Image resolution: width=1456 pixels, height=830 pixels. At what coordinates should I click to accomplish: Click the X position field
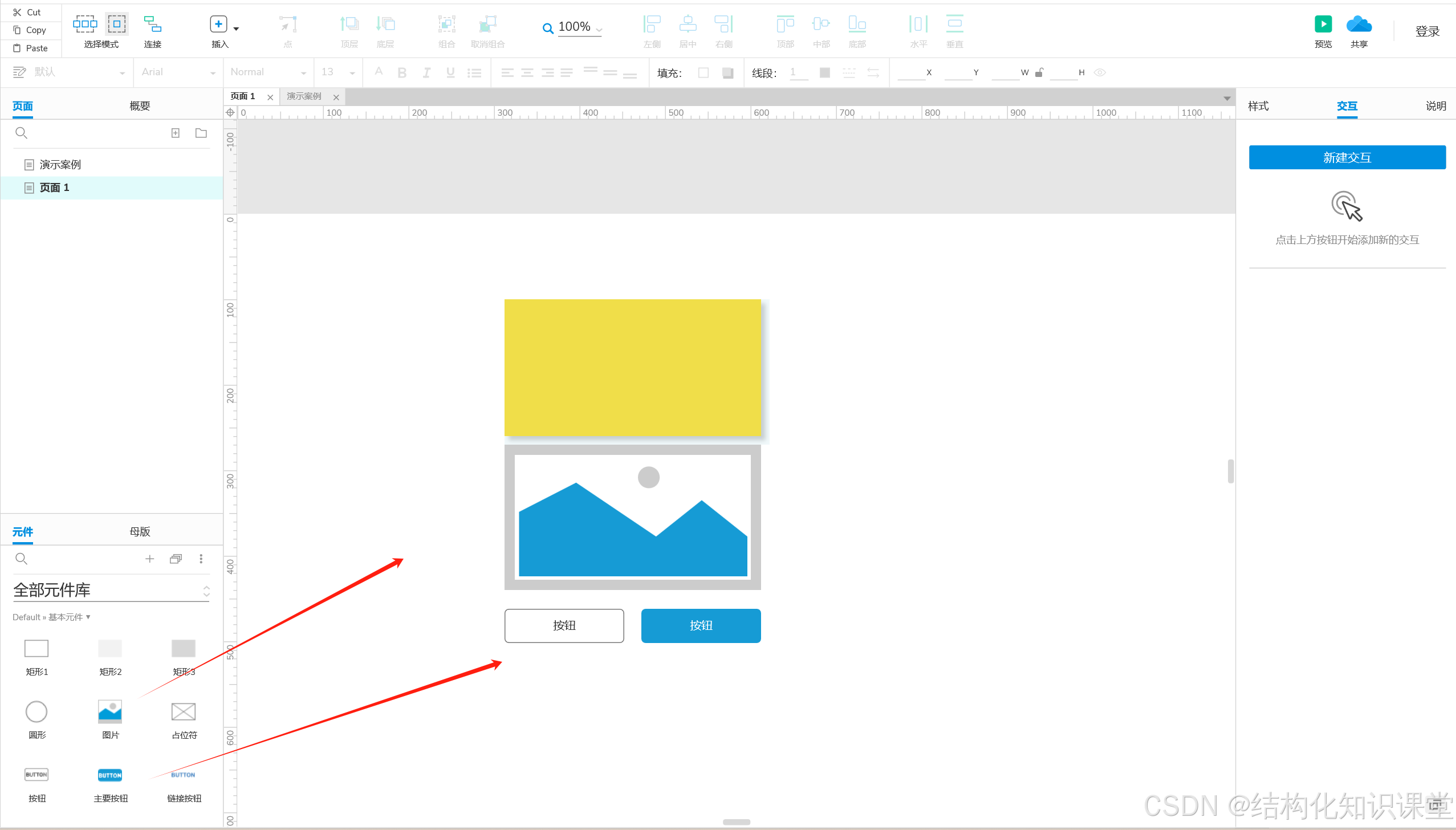coord(911,72)
